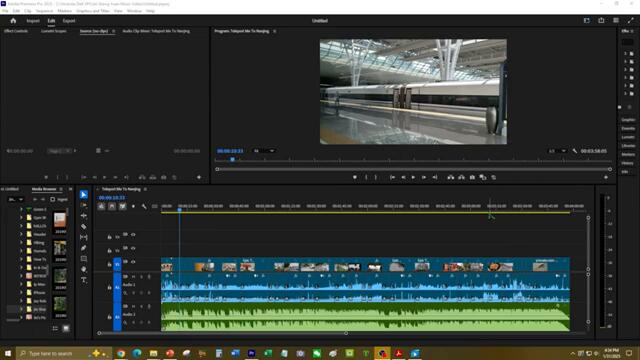
Task: Open Quick Export share icon
Action: (601, 20)
